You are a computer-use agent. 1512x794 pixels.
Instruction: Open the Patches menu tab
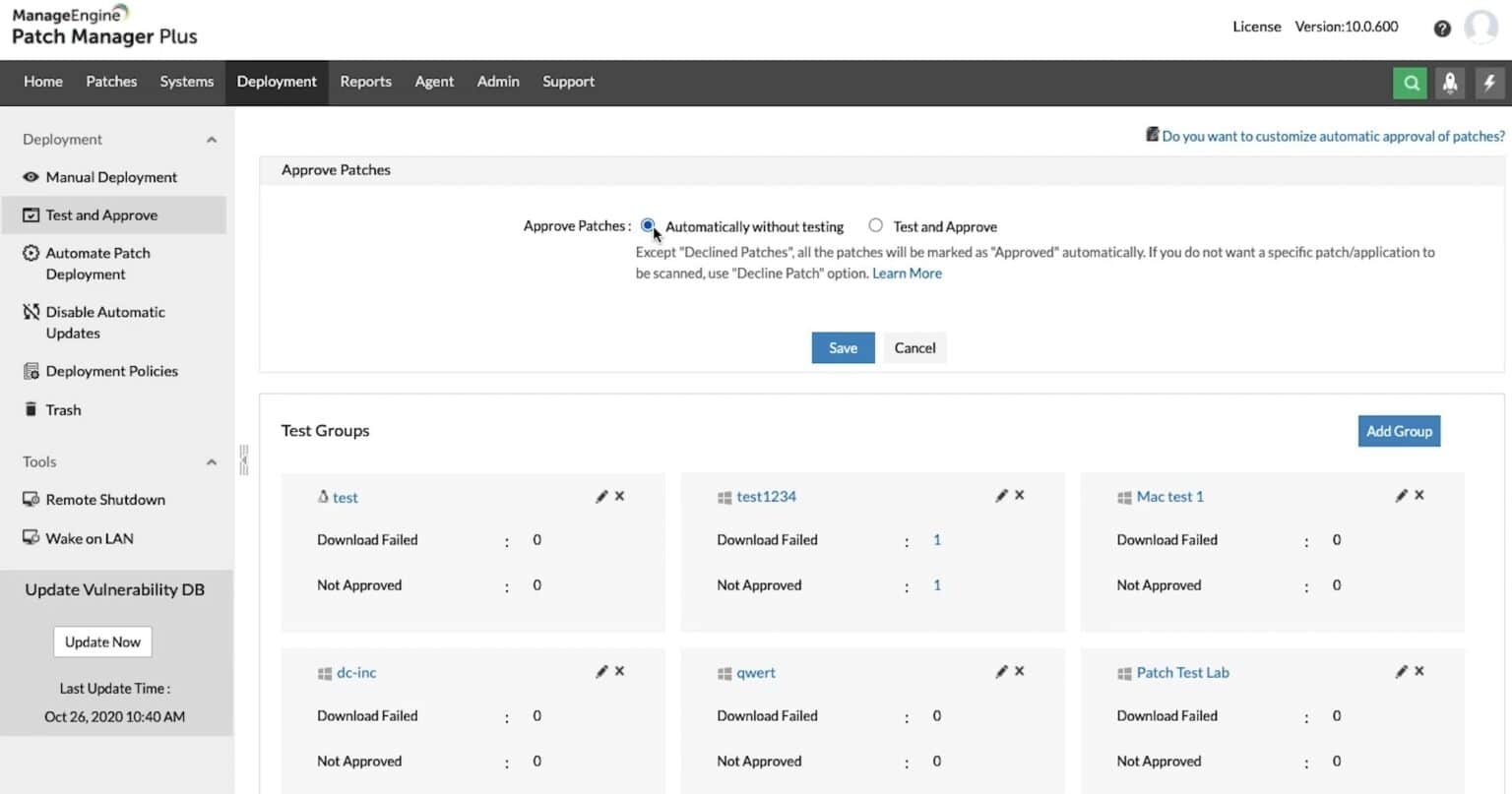tap(111, 83)
